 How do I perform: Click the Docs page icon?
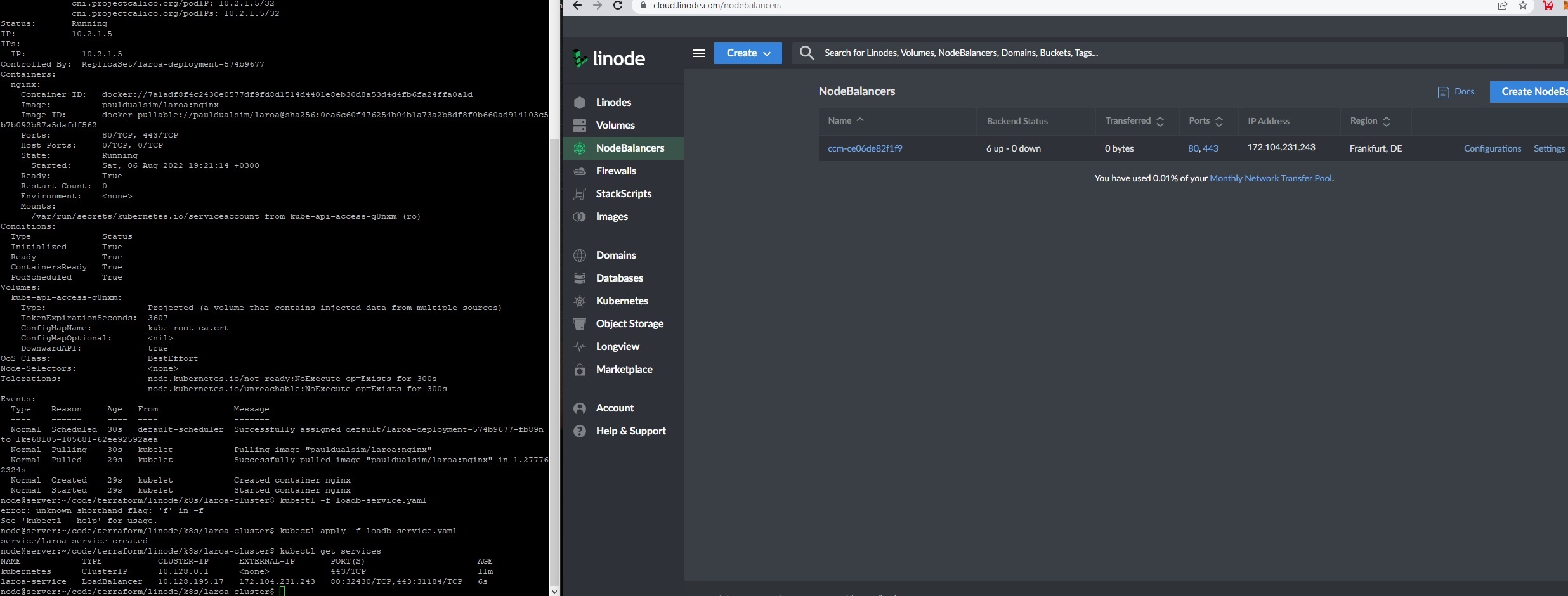coord(1443,93)
